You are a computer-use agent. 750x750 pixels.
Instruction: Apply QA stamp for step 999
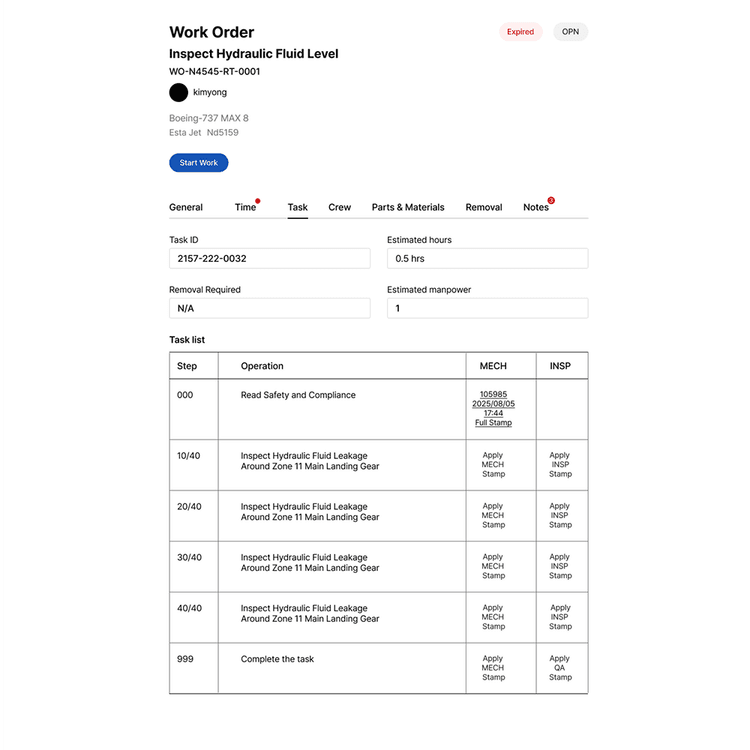(x=560, y=668)
